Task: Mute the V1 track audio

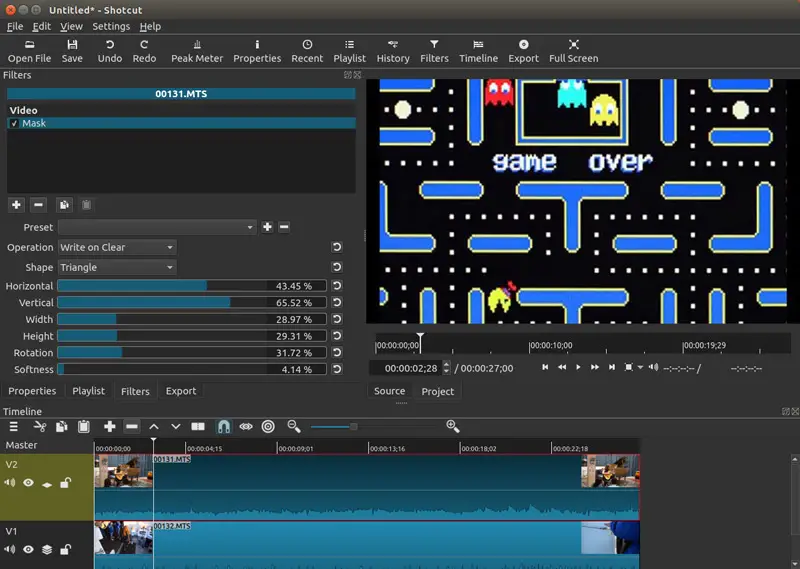Action: coord(10,549)
